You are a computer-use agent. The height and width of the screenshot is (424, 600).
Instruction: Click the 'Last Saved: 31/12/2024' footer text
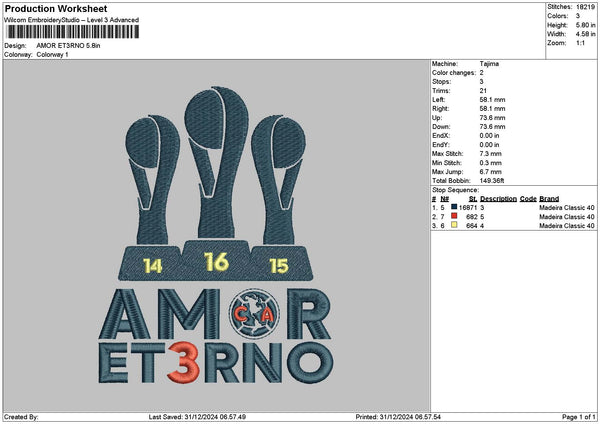click(197, 417)
